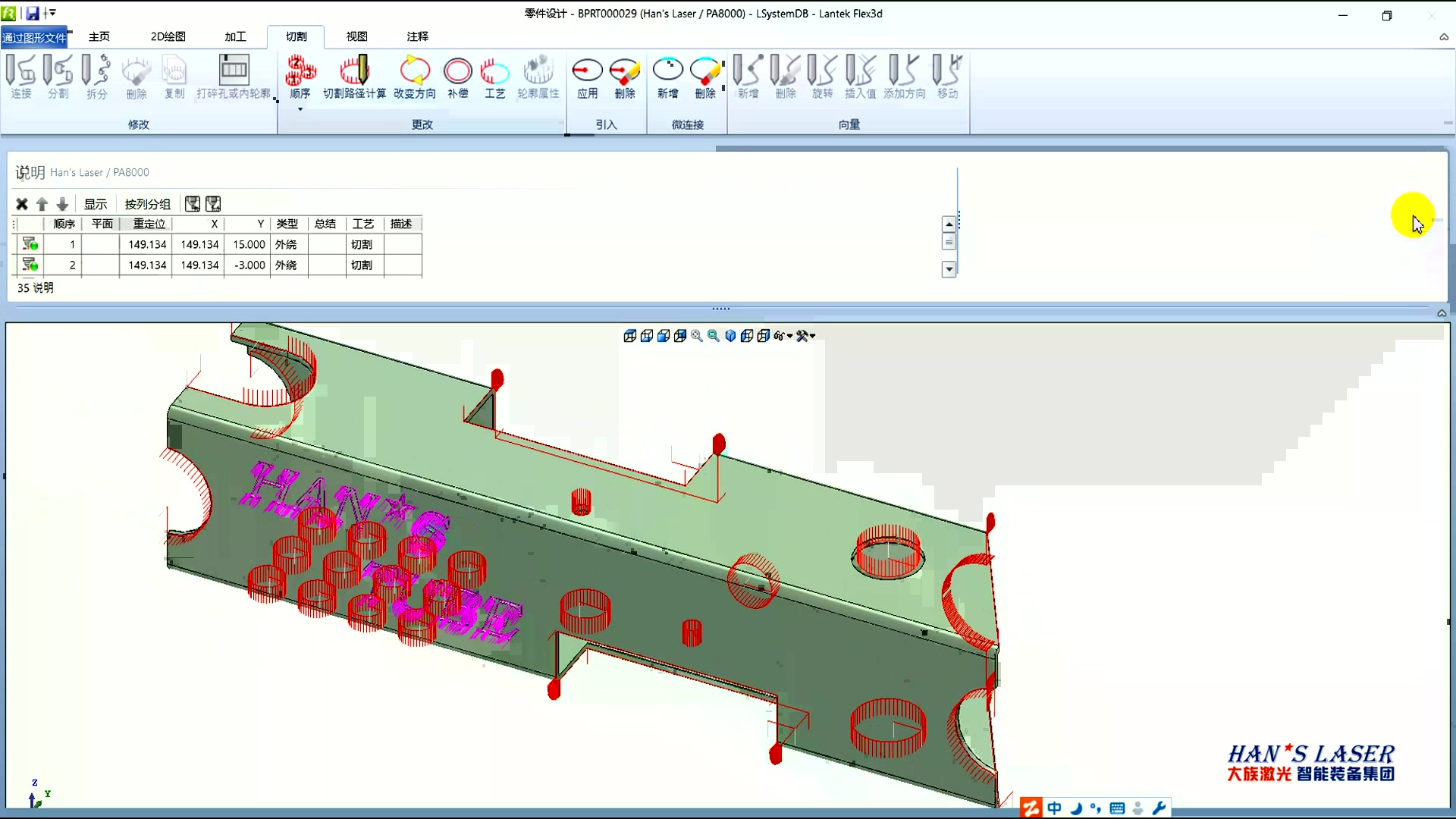Collapse the ribbon with the top-right chevron
Viewport: 1456px width, 819px height.
coord(1444,36)
